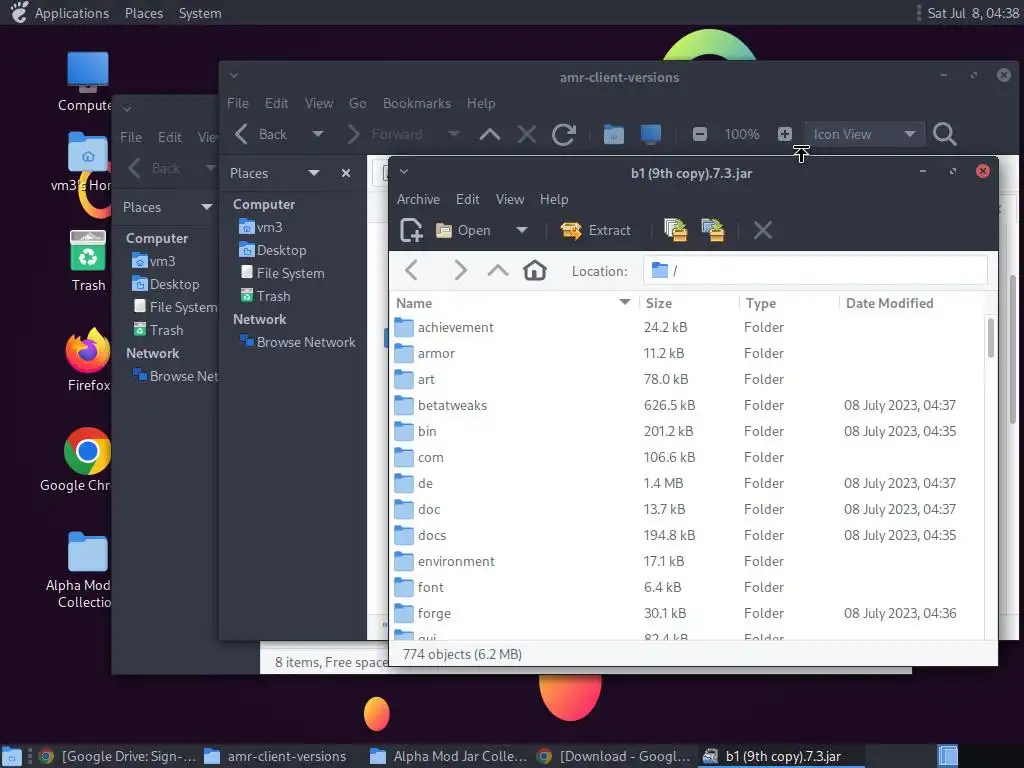The height and width of the screenshot is (768, 1024).
Task: Go back in archive location history
Action: click(x=411, y=270)
